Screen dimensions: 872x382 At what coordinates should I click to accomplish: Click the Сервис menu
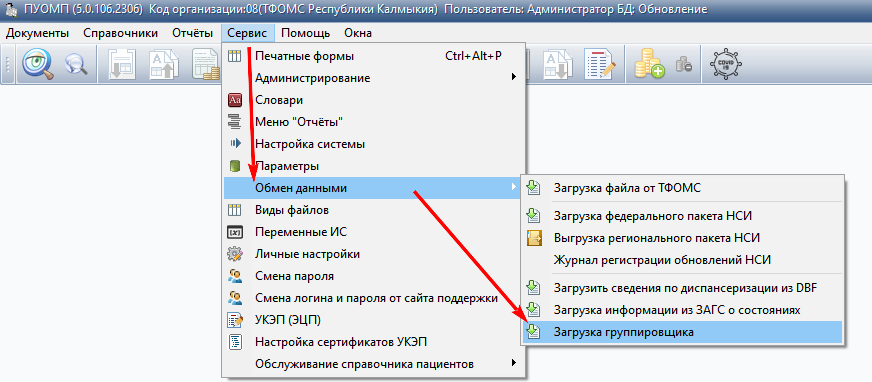point(247,33)
